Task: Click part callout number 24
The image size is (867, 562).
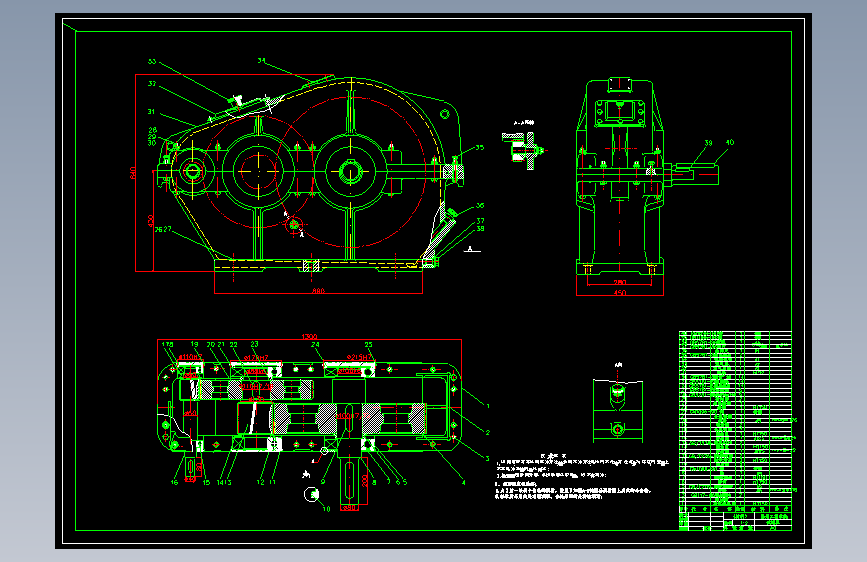Action: point(315,344)
